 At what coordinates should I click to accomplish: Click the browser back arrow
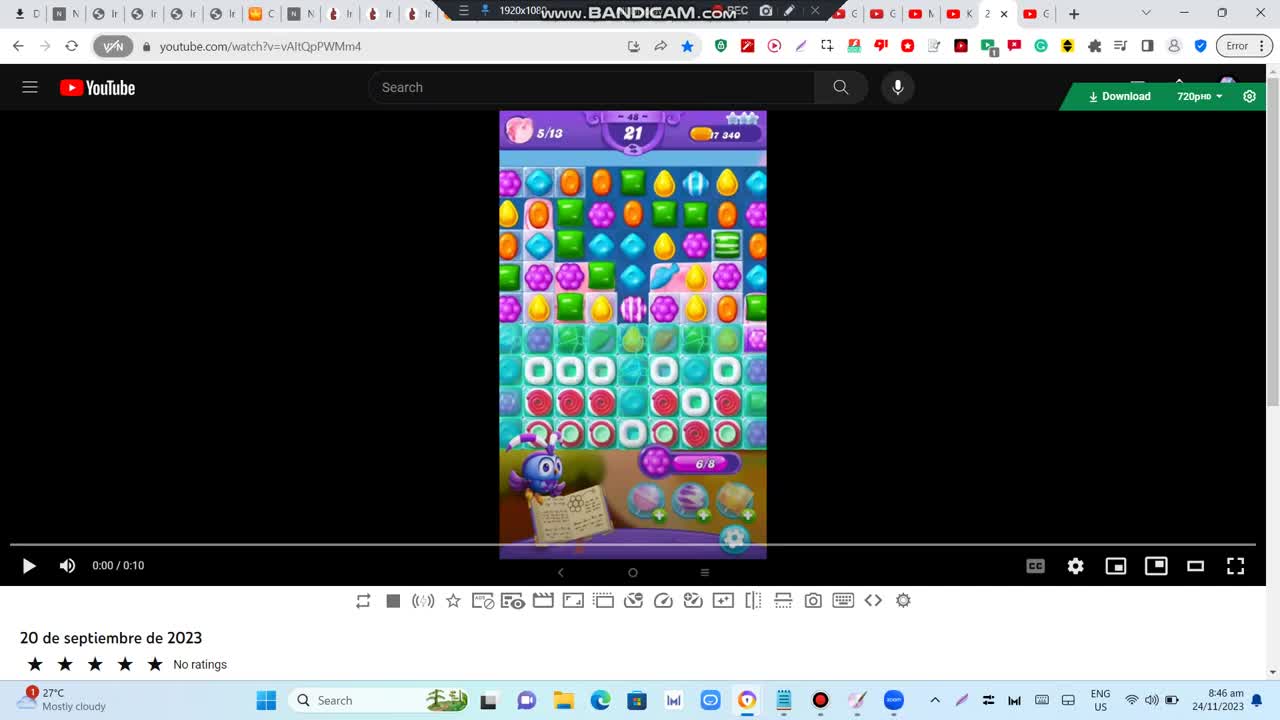[18, 46]
